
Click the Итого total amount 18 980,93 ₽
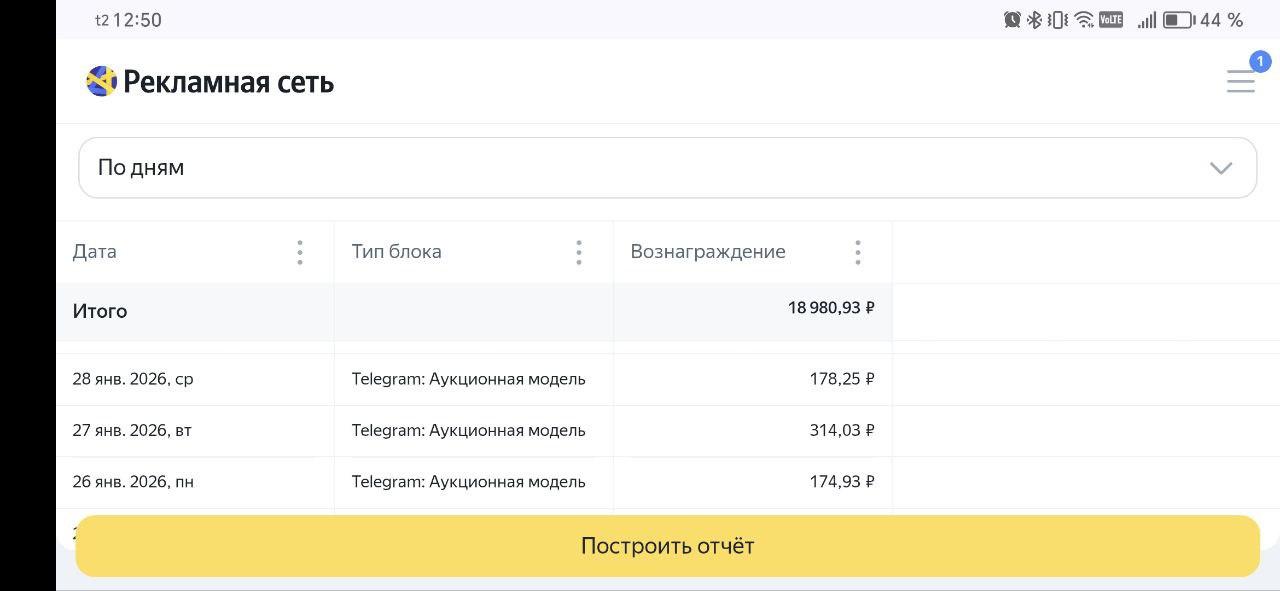(x=831, y=308)
